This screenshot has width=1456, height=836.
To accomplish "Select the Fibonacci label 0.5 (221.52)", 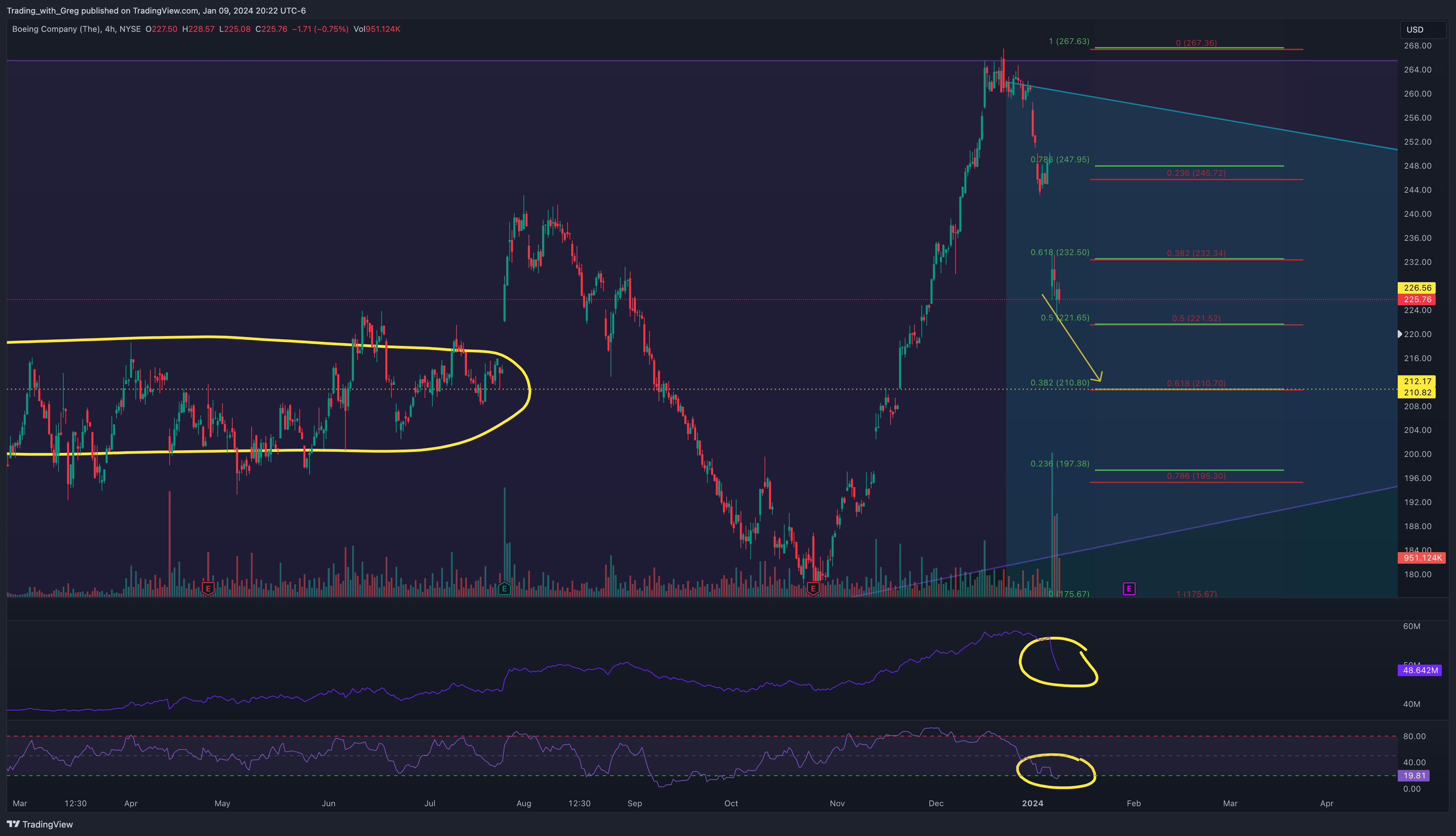I will 1196,319.
